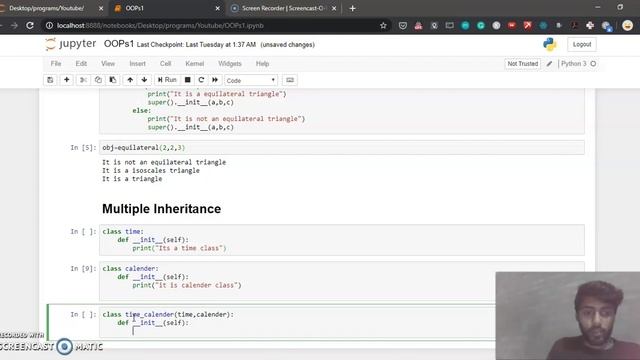Click the edit pencil icon near Python 3
Viewport: 640px width, 360px height.
(x=549, y=64)
